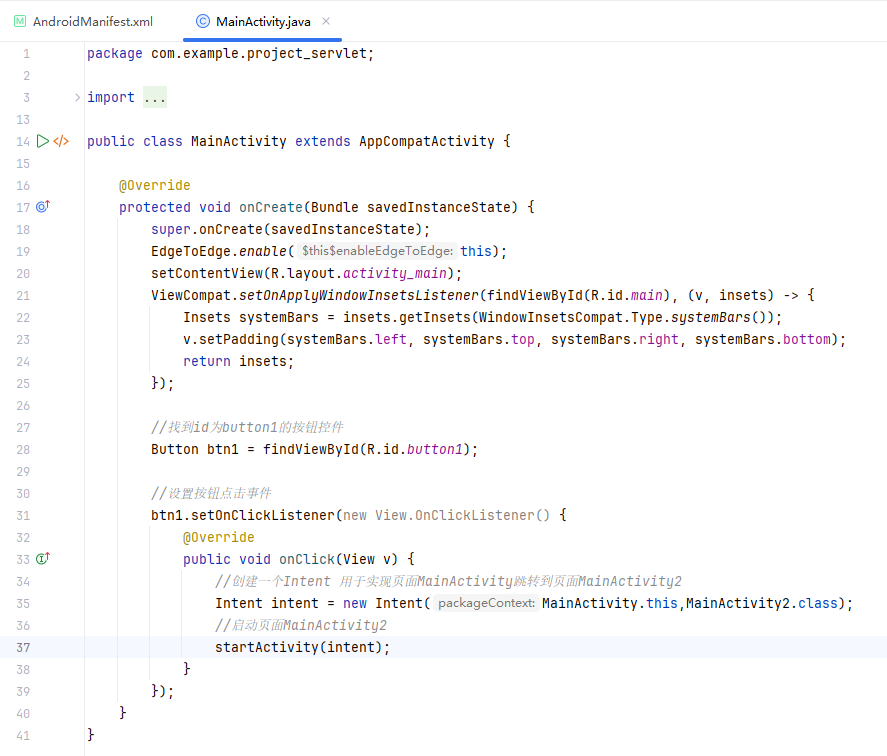Click startActivity(intent) statement
This screenshot has height=756, width=887.
click(x=302, y=647)
